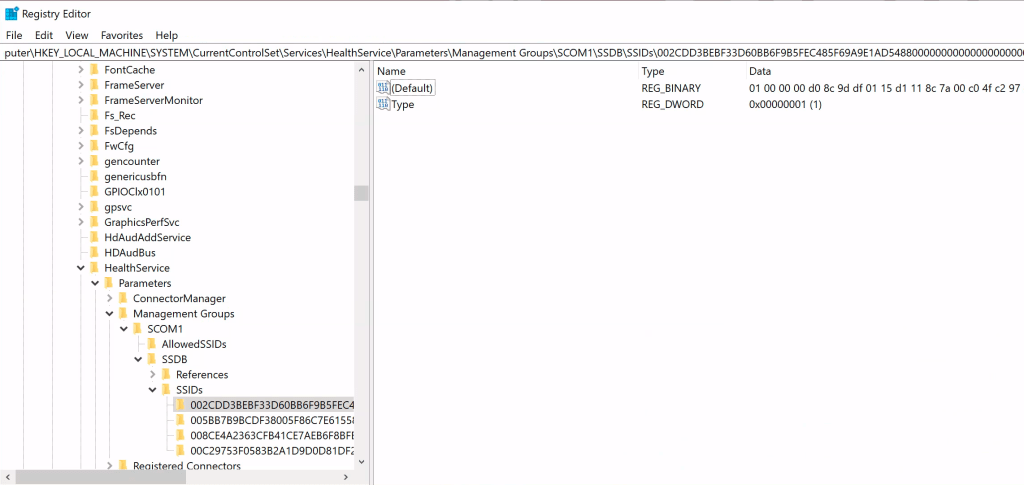
Task: Click the SCOM1 folder icon
Action: tap(137, 329)
